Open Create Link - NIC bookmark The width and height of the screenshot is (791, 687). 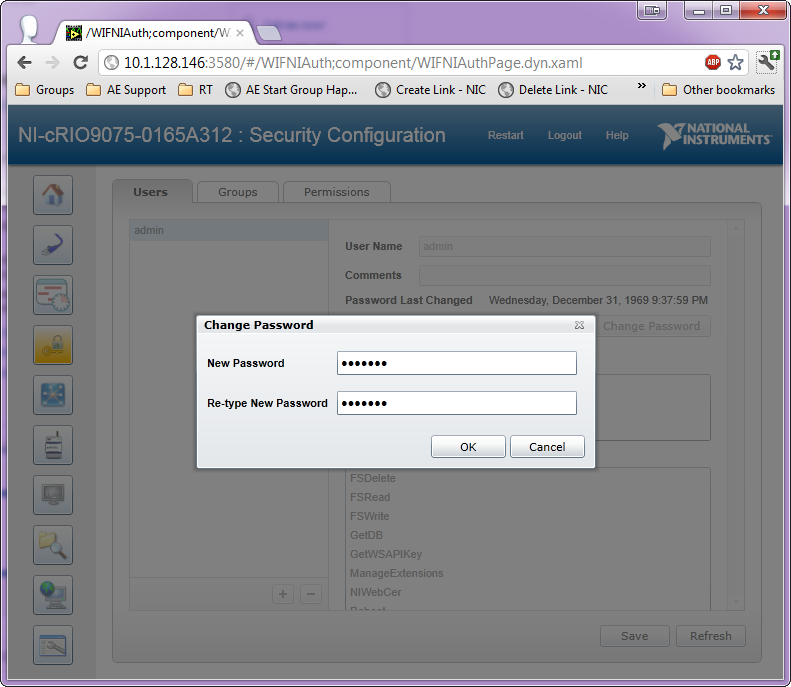click(431, 90)
